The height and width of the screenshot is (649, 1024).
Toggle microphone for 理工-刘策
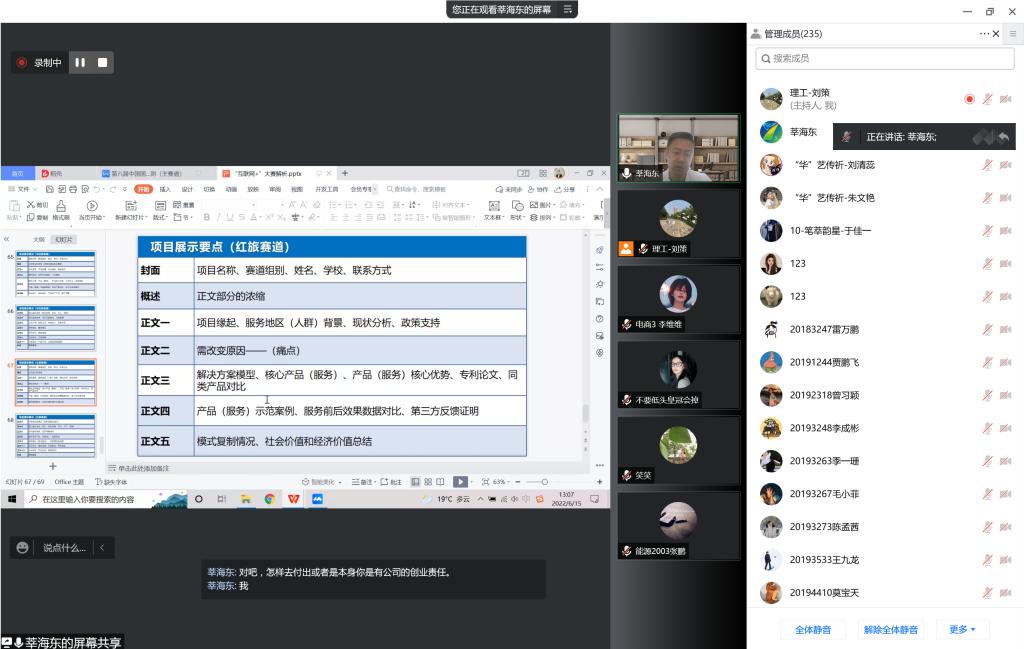click(987, 99)
